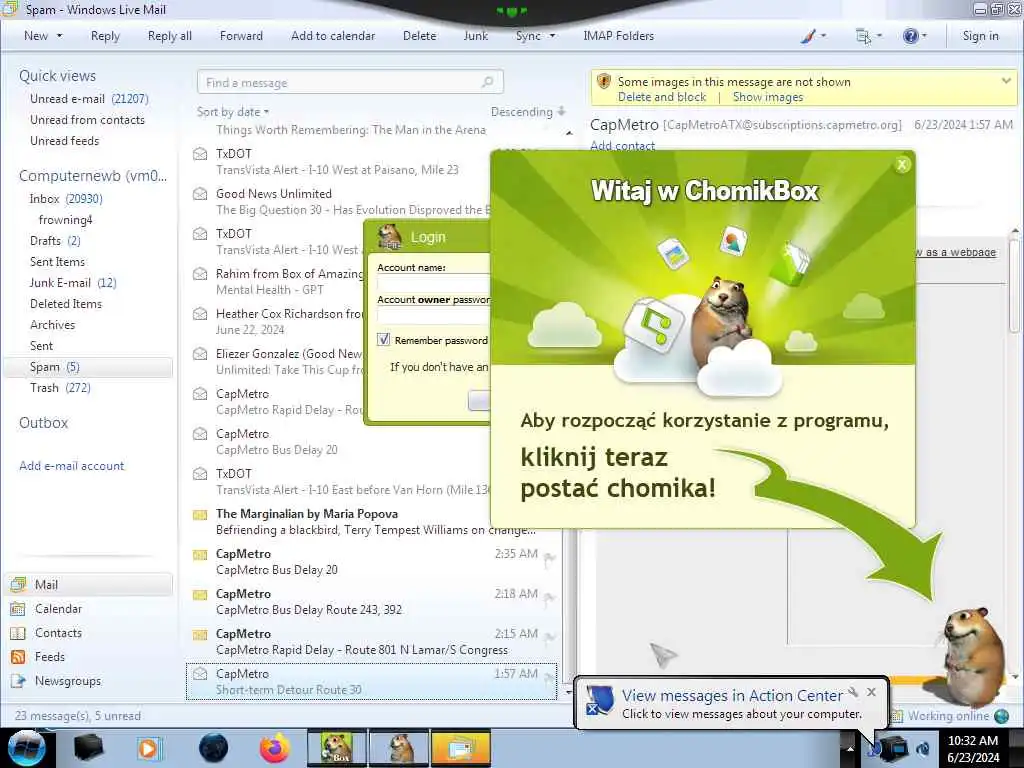
Task: Click the read envelope icon beside Good News Unlimited
Action: [200, 194]
